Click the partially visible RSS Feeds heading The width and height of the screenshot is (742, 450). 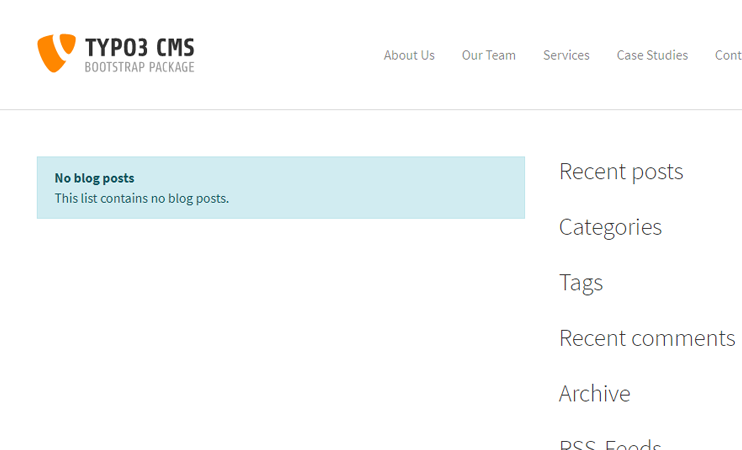610,444
